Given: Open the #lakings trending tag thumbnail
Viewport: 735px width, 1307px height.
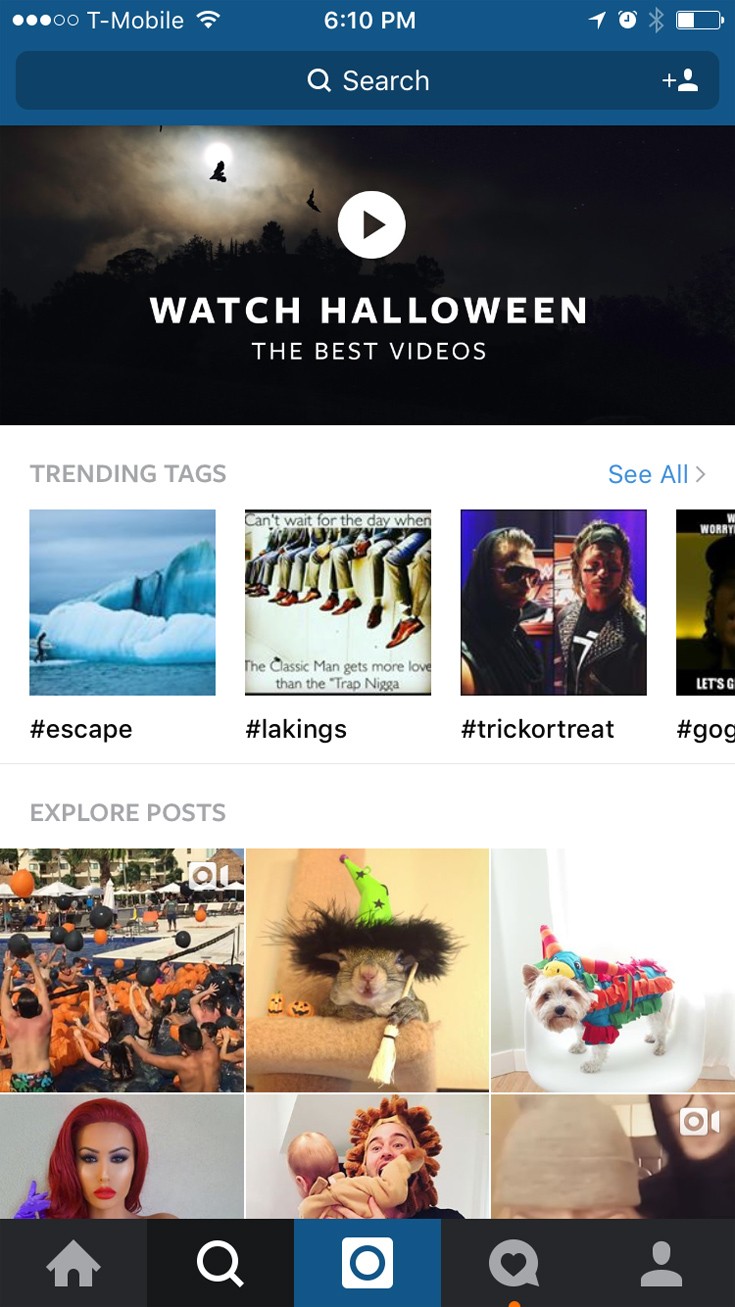Looking at the screenshot, I should (x=338, y=602).
